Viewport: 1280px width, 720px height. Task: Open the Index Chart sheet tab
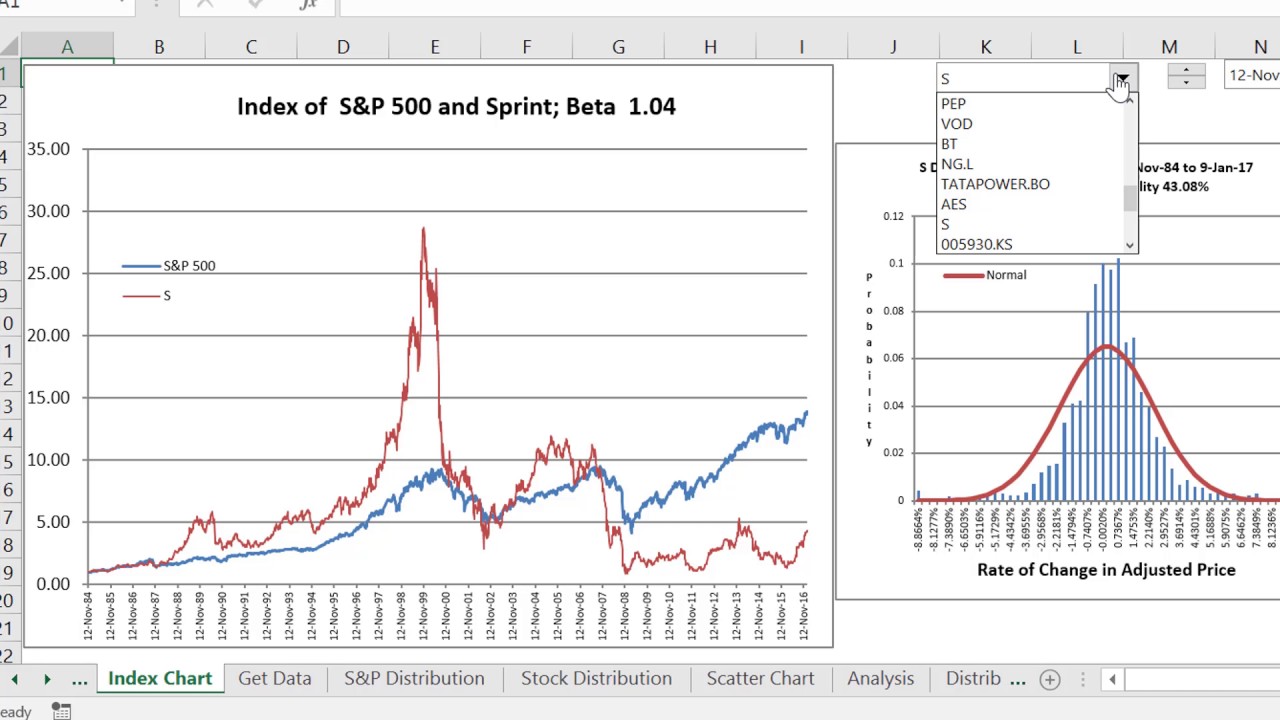click(x=160, y=678)
